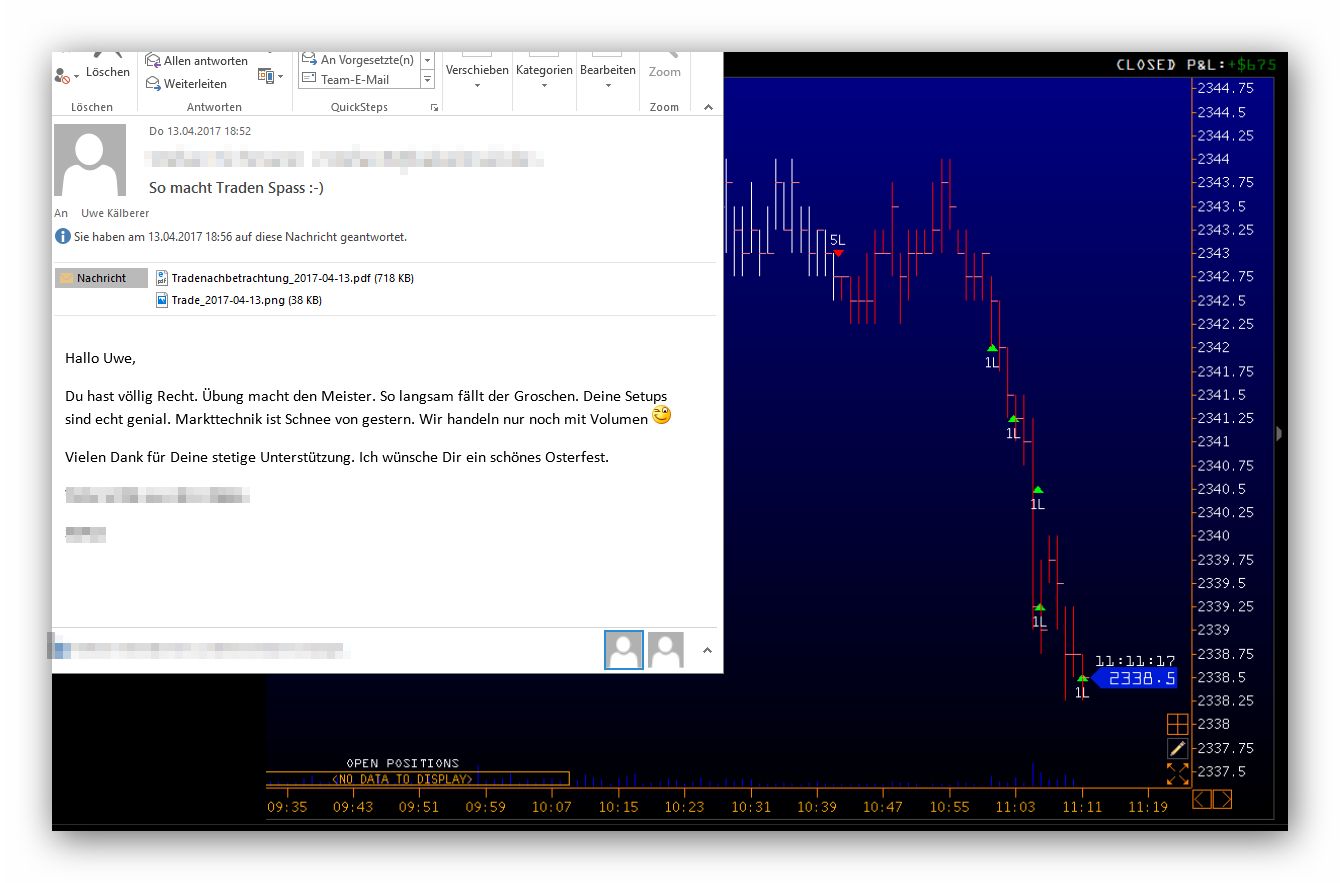The width and height of the screenshot is (1340, 883).
Task: Click time label 09:35 on time axis
Action: (x=287, y=806)
